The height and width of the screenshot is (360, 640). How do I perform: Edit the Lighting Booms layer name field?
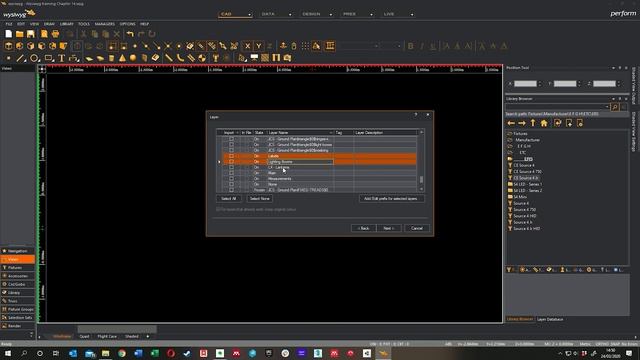click(x=300, y=162)
